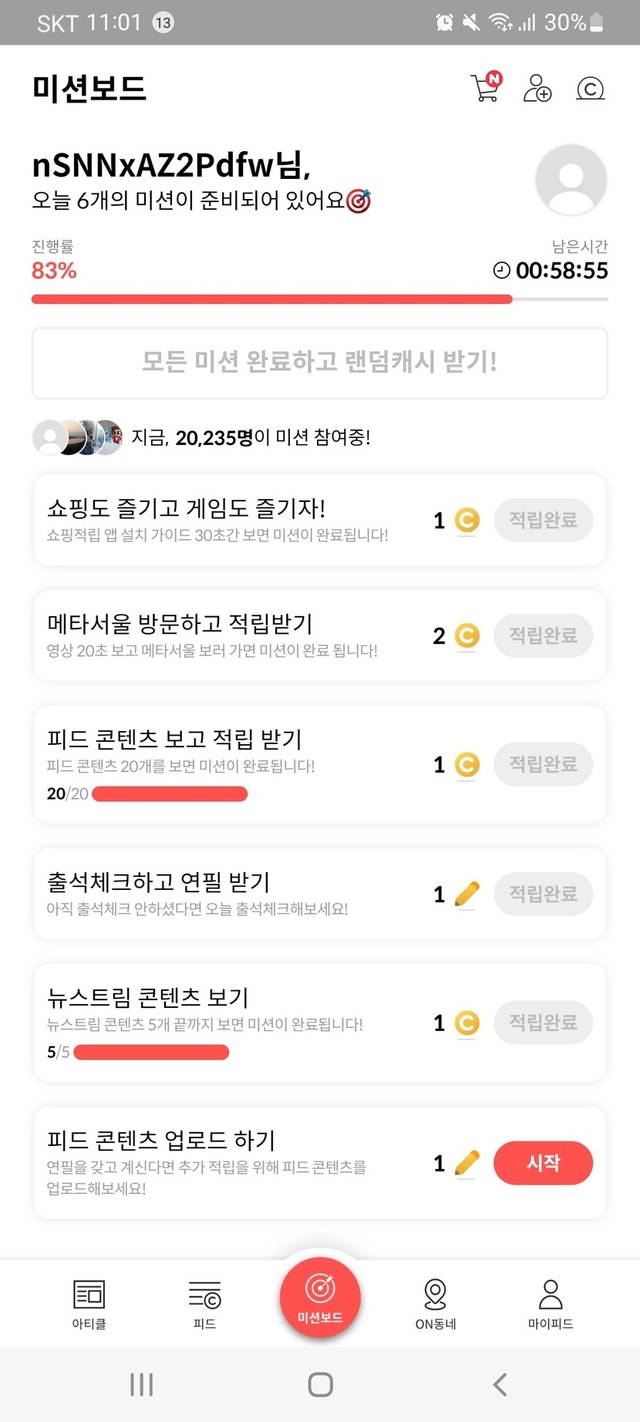Viewport: 640px width, 1422px height.
Task: Open the ON동네 tab
Action: (435, 1304)
